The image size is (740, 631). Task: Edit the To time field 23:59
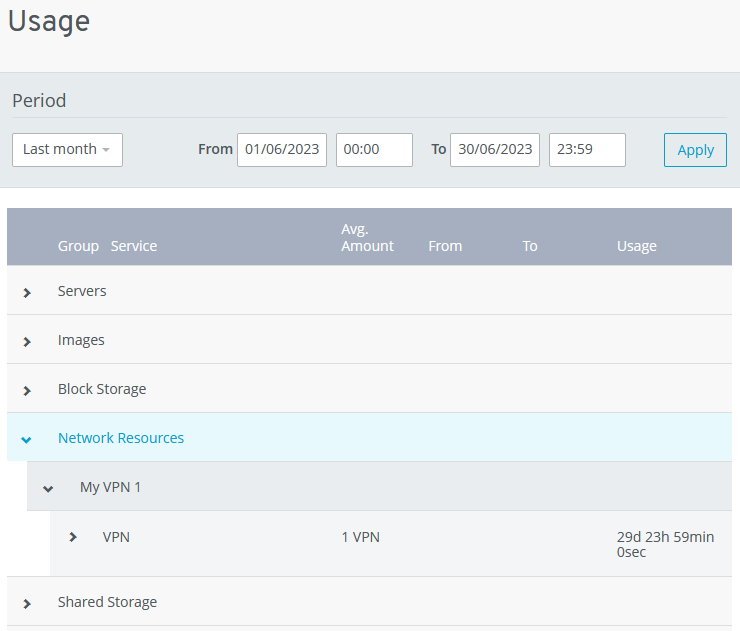click(x=587, y=150)
